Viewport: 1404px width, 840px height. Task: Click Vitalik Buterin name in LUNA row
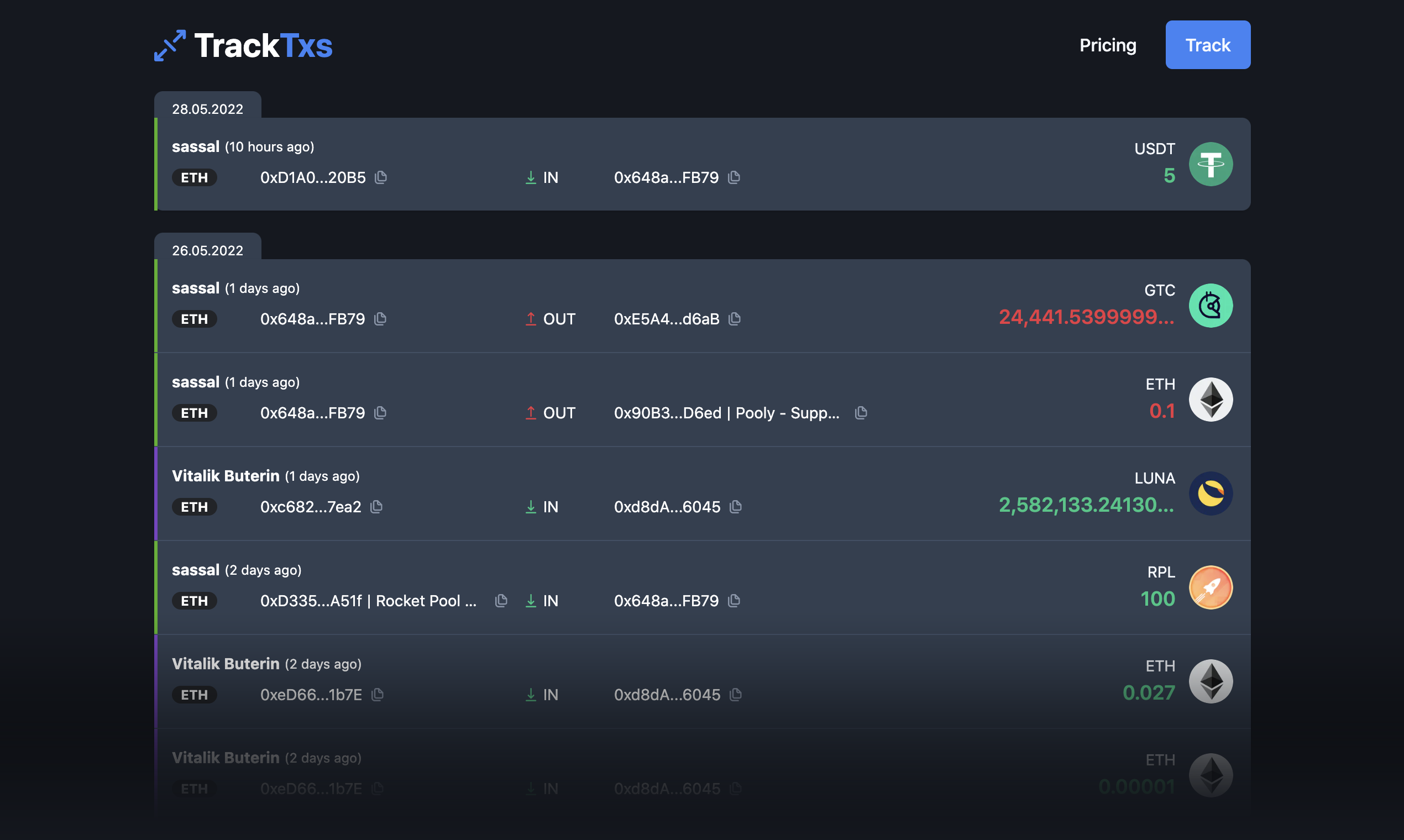226,476
